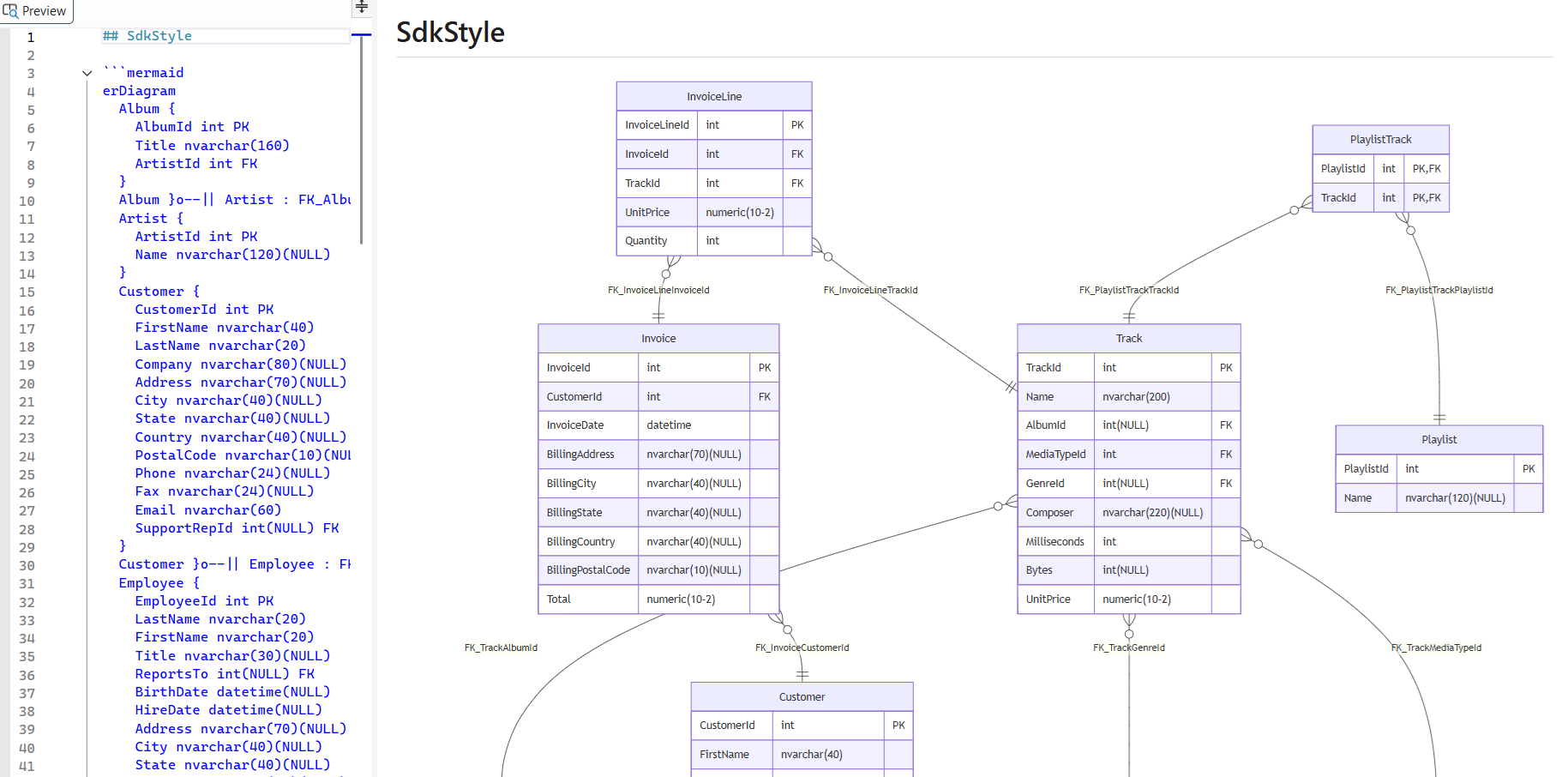Screen dimensions: 1568x777
Task: Click the Playlist entity header
Action: pyautogui.click(x=1439, y=440)
